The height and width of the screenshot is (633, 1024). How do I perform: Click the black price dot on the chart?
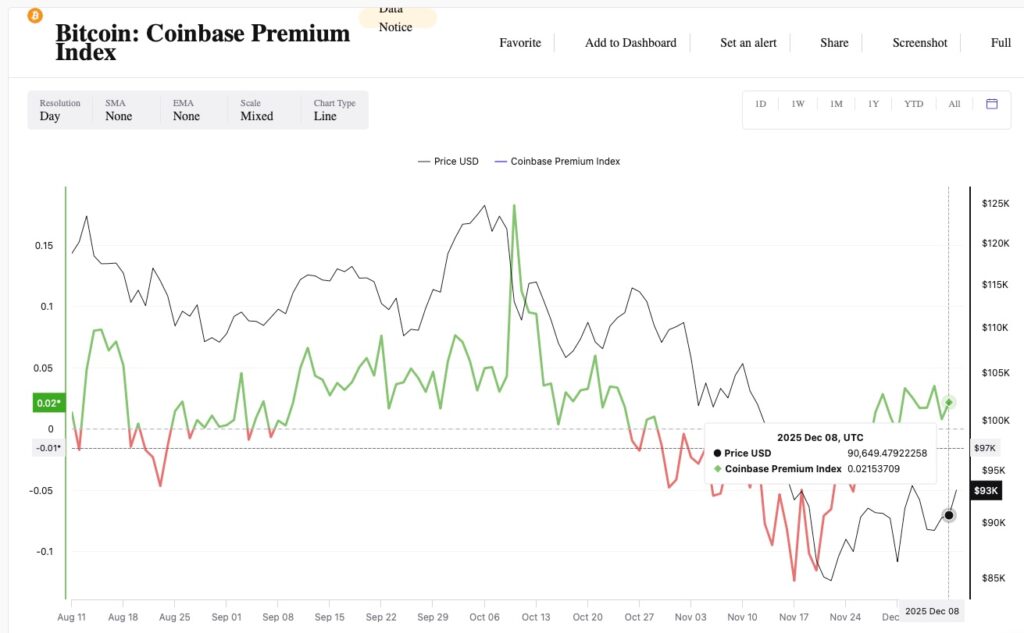point(949,515)
